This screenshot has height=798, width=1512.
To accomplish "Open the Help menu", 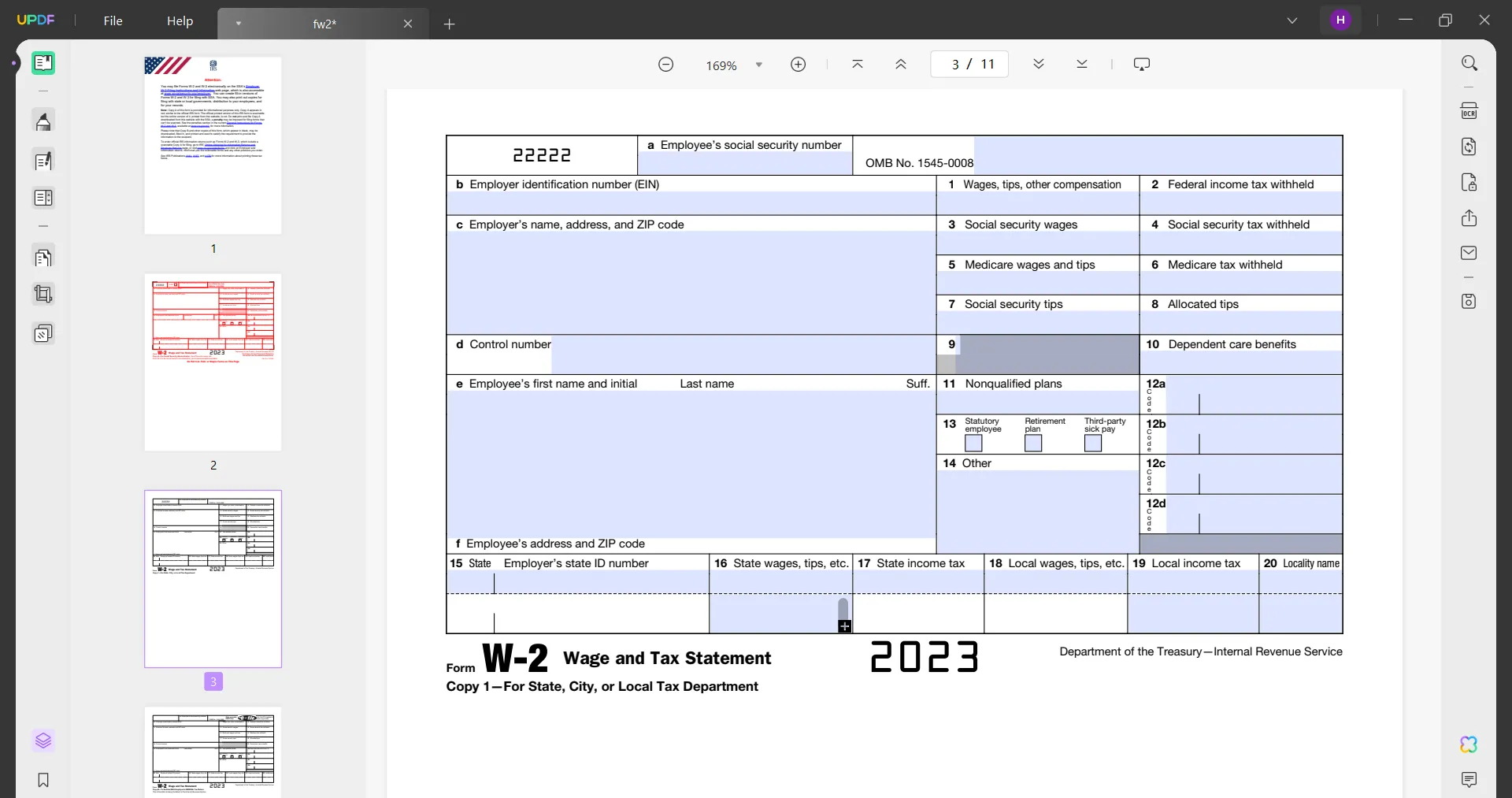I will [x=180, y=21].
